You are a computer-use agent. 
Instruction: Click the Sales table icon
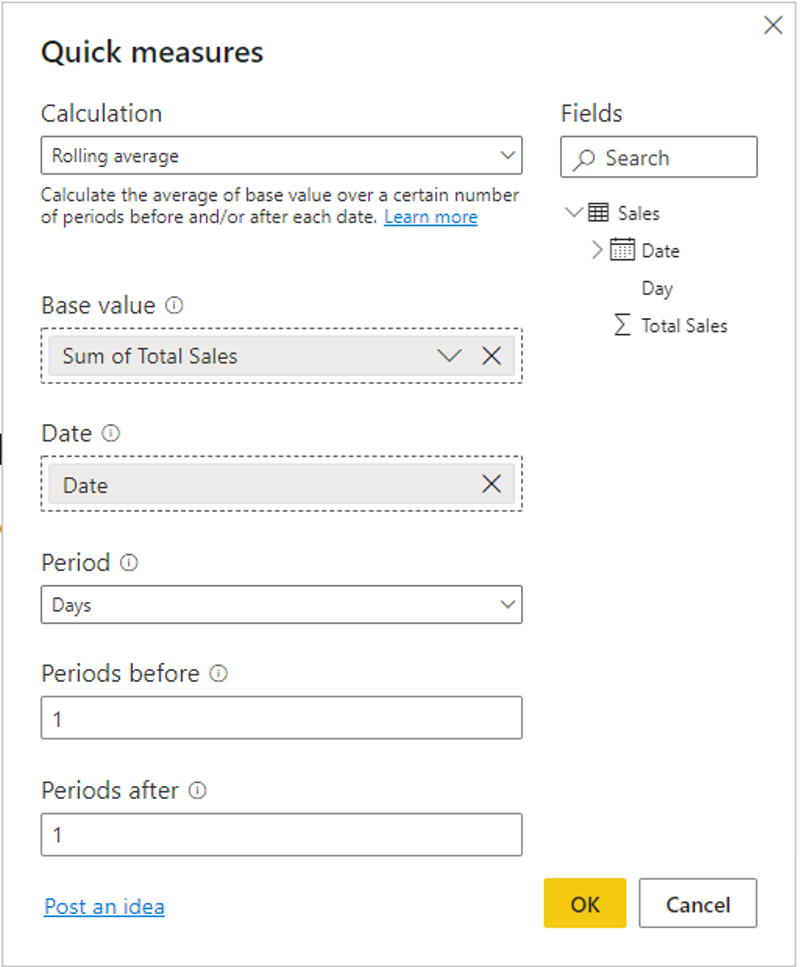click(x=599, y=213)
